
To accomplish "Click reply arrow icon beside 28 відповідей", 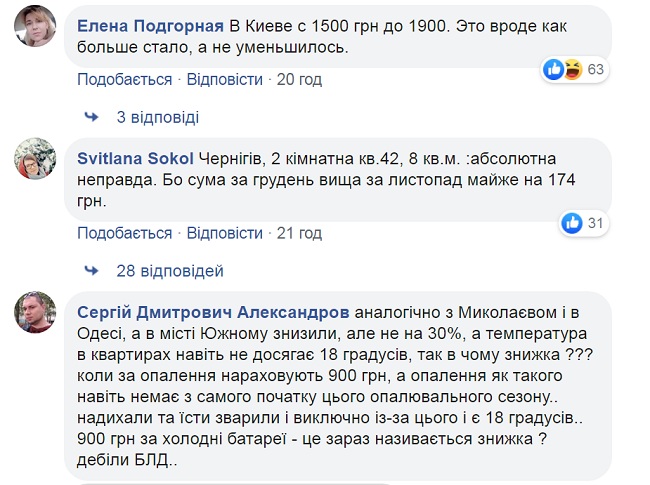I will point(91,271).
